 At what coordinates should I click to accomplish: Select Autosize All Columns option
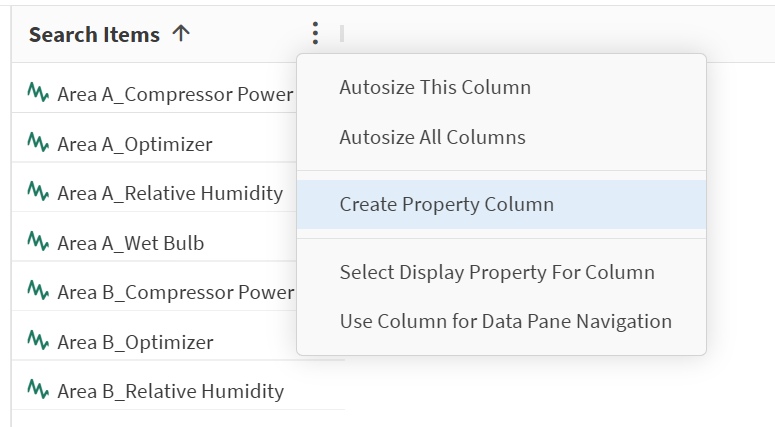tap(432, 137)
